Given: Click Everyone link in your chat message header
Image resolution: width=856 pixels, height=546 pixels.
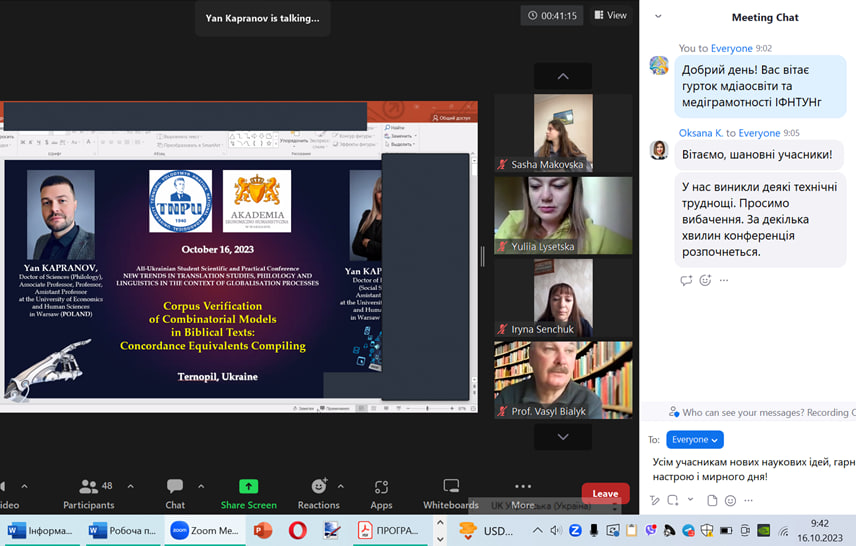Looking at the screenshot, I should click(731, 49).
